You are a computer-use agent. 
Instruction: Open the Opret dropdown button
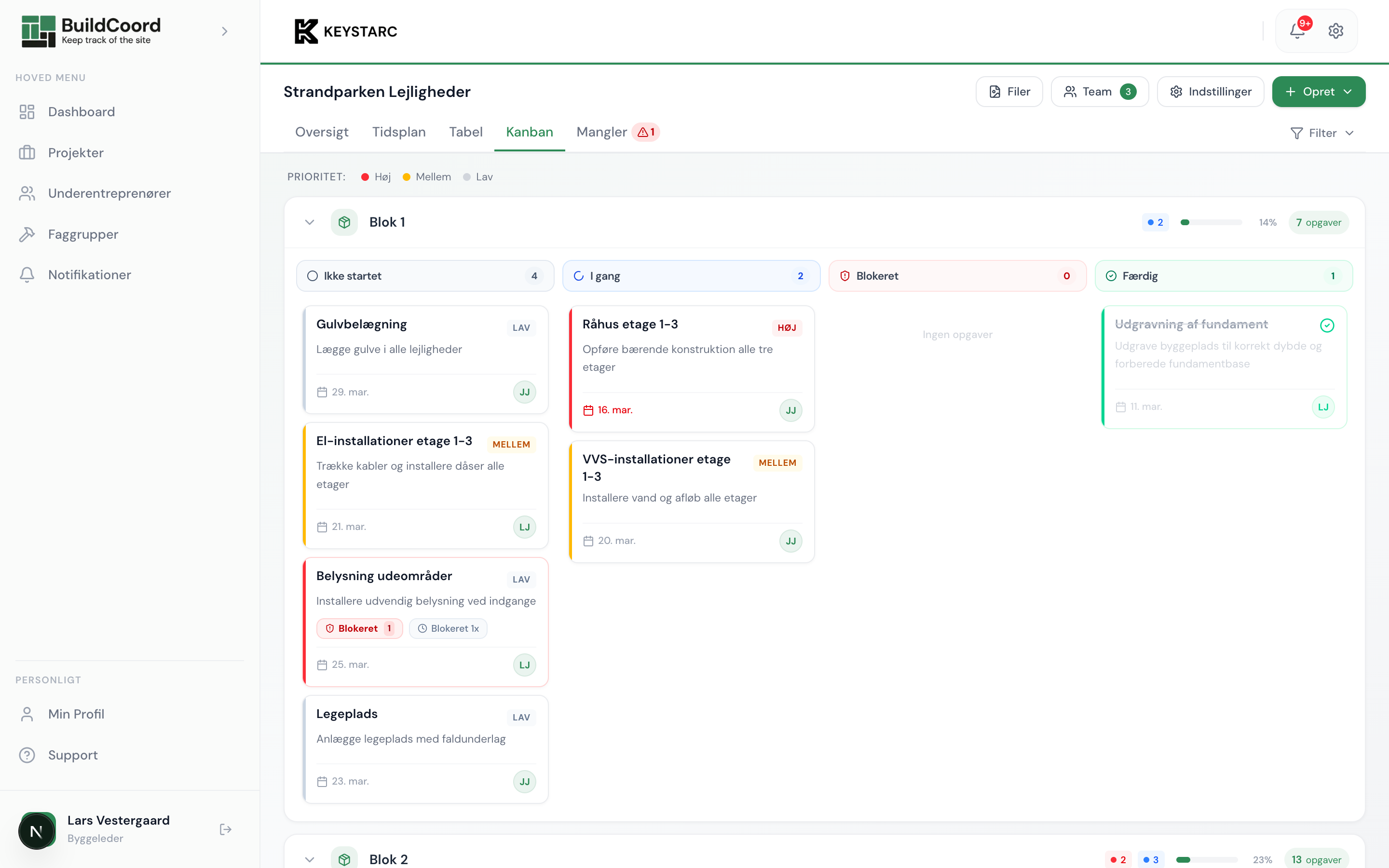(1319, 92)
